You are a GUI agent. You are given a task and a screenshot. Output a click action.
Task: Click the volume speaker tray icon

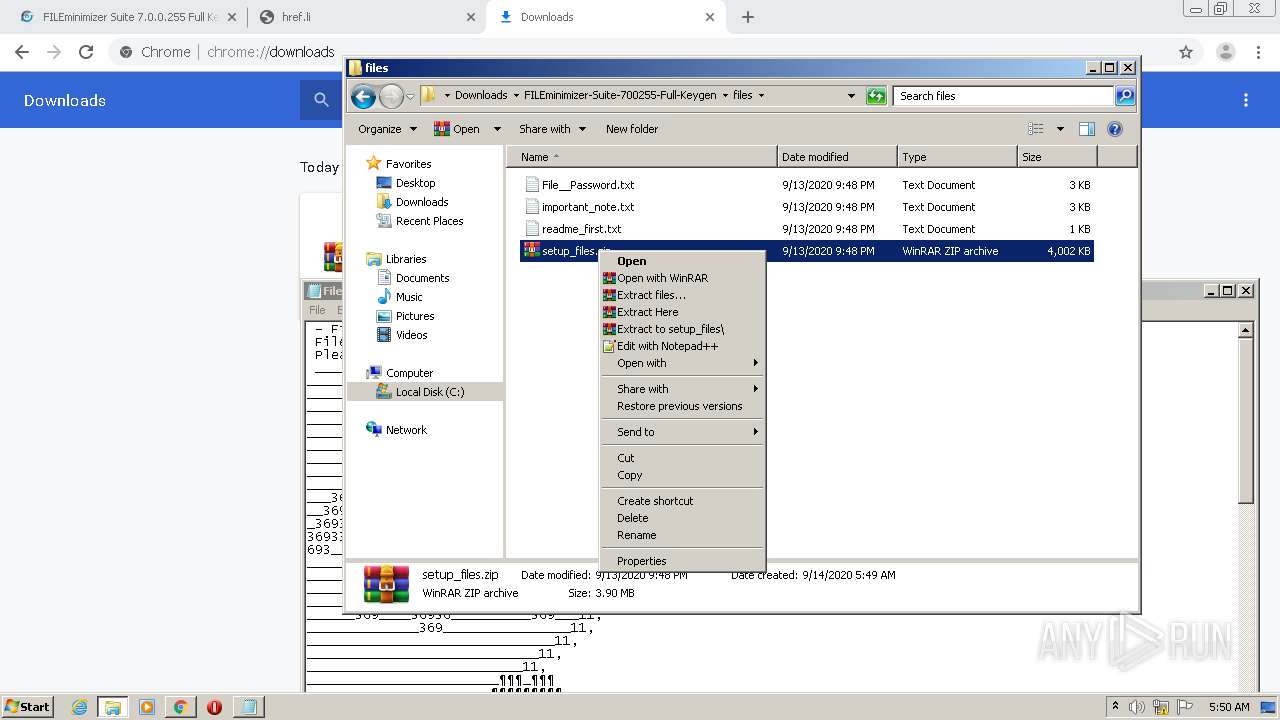click(x=1138, y=707)
